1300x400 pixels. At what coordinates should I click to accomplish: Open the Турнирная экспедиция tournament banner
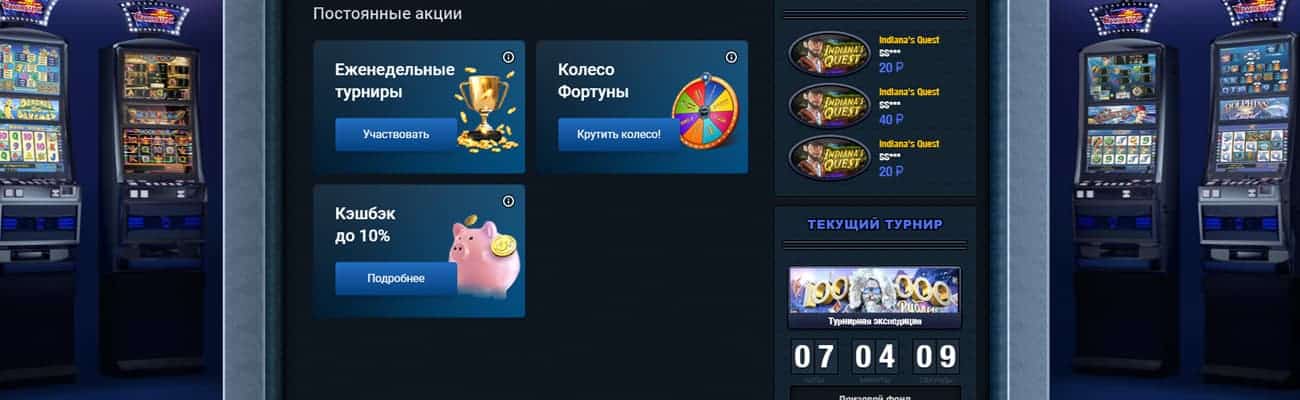click(x=874, y=297)
